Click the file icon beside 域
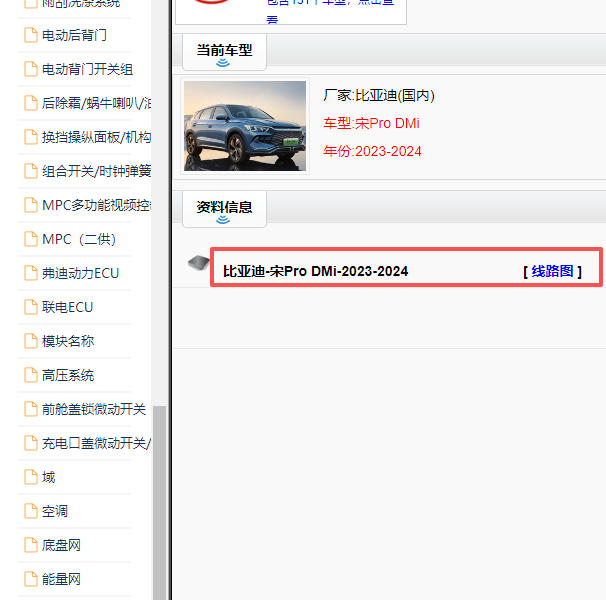 [x=31, y=477]
